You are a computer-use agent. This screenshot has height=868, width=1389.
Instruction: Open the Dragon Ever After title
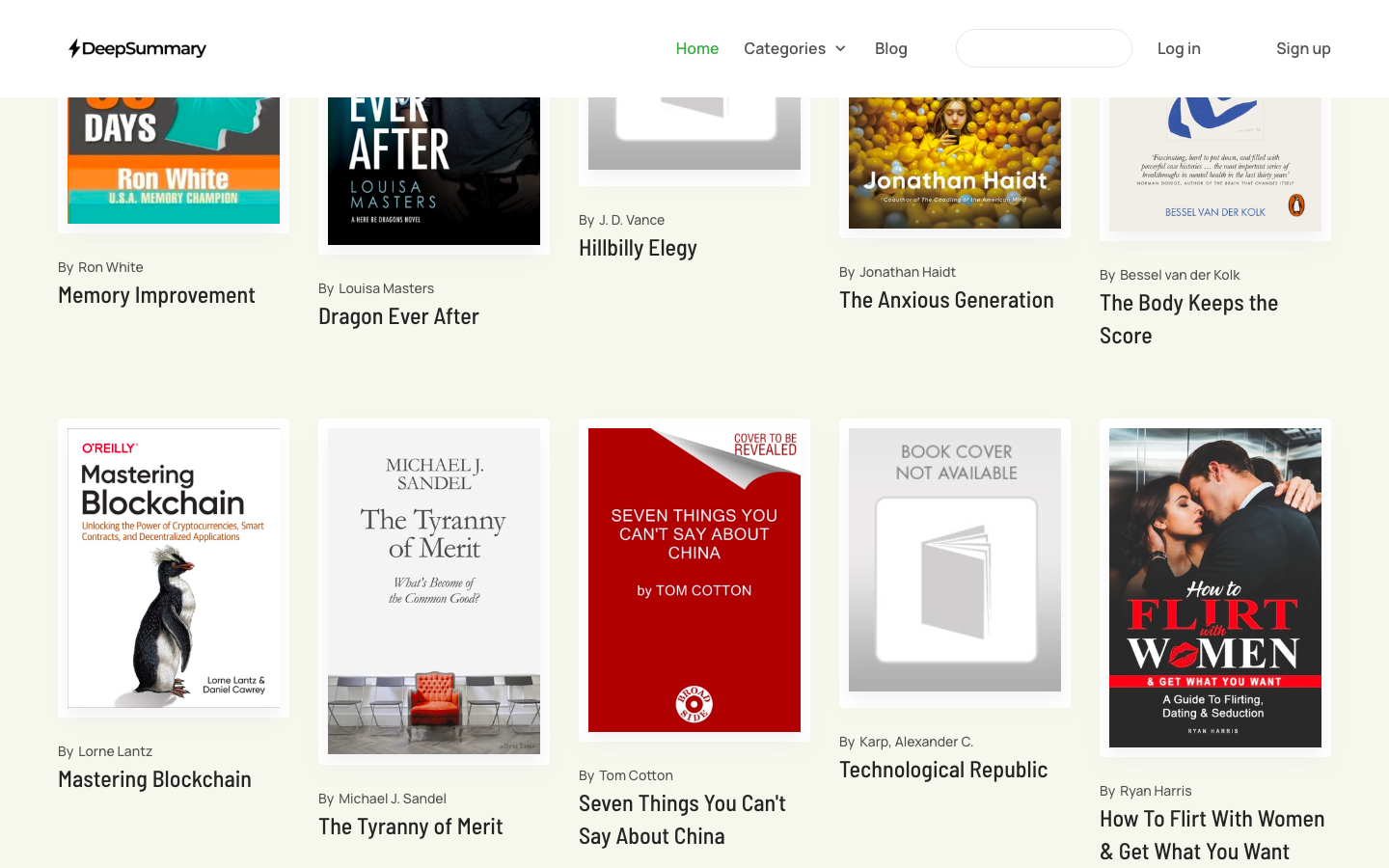coord(398,316)
